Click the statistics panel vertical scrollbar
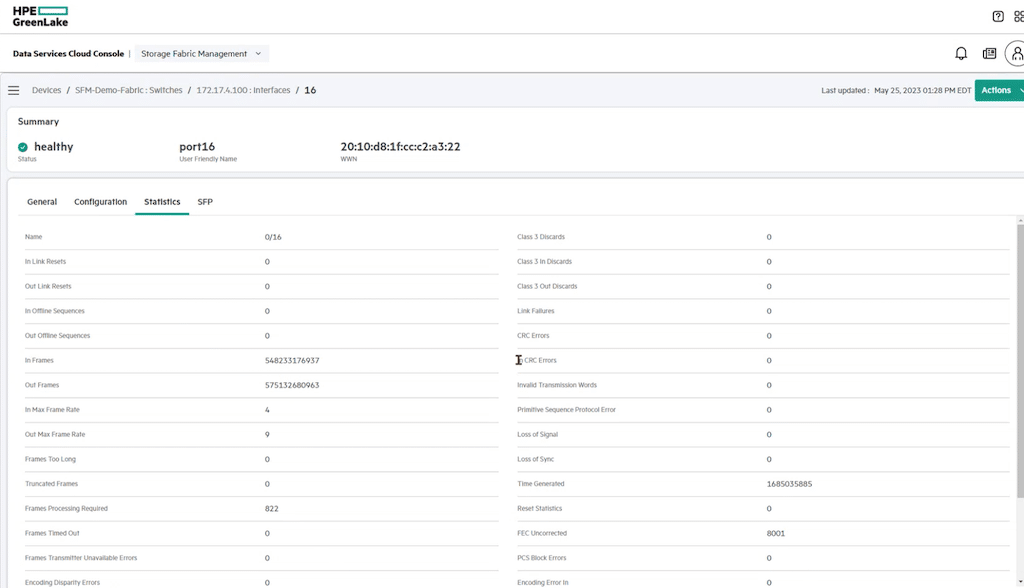Viewport: 1024px width, 588px height. point(1020,359)
